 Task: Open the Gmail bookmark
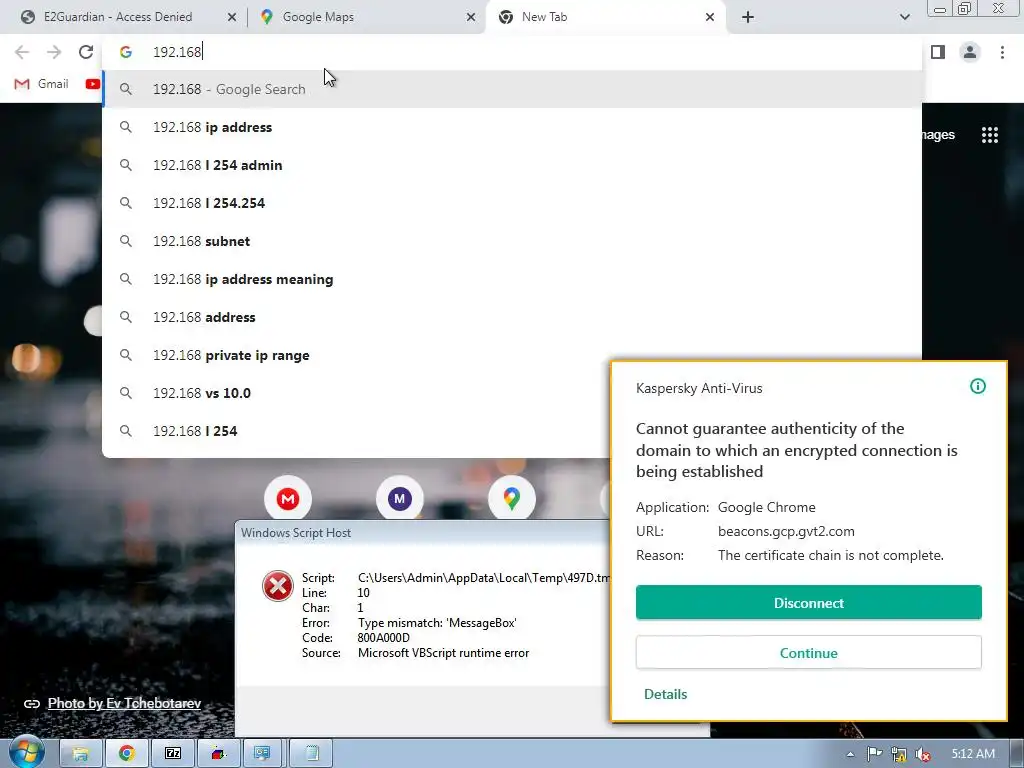[41, 84]
